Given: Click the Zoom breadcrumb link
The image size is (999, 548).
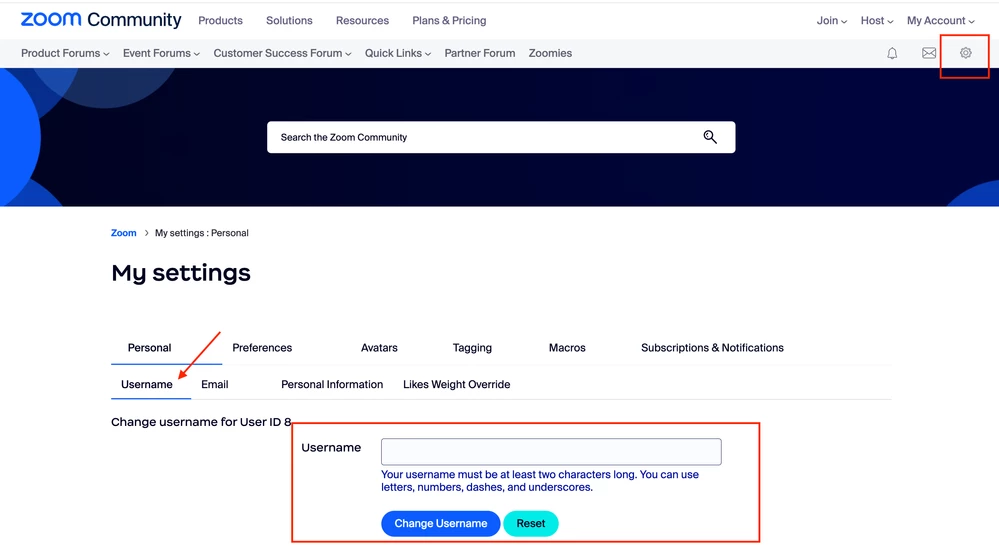Looking at the screenshot, I should tap(124, 233).
